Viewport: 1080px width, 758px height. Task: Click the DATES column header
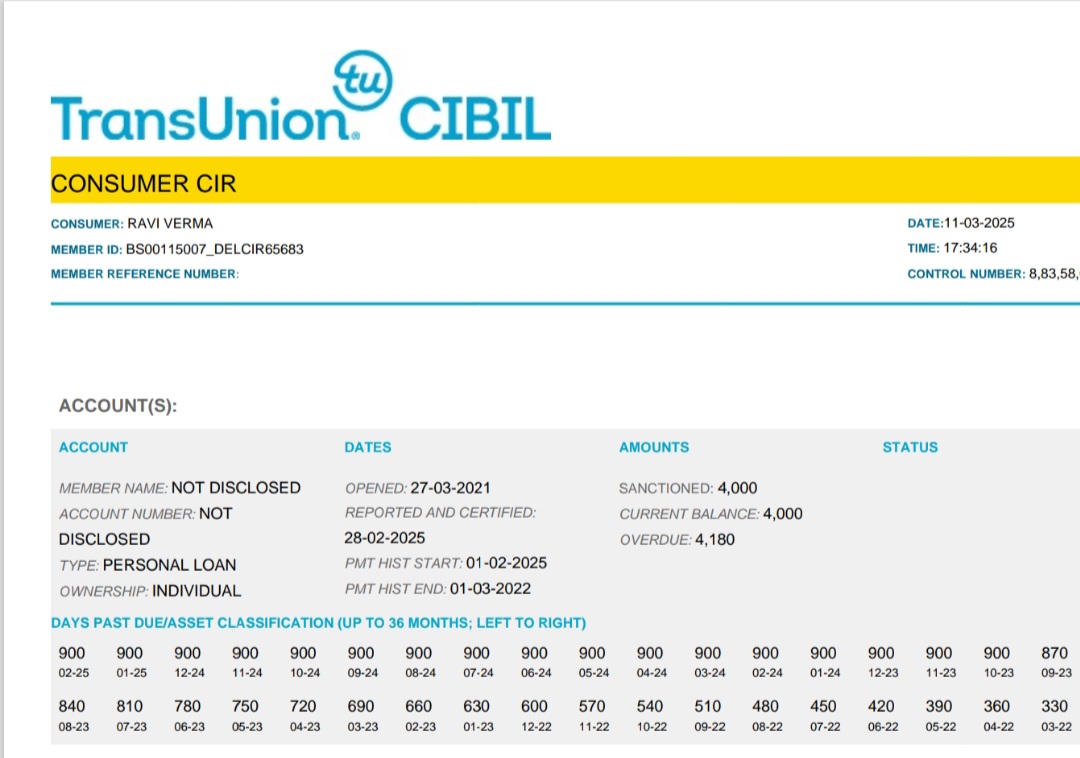click(368, 448)
